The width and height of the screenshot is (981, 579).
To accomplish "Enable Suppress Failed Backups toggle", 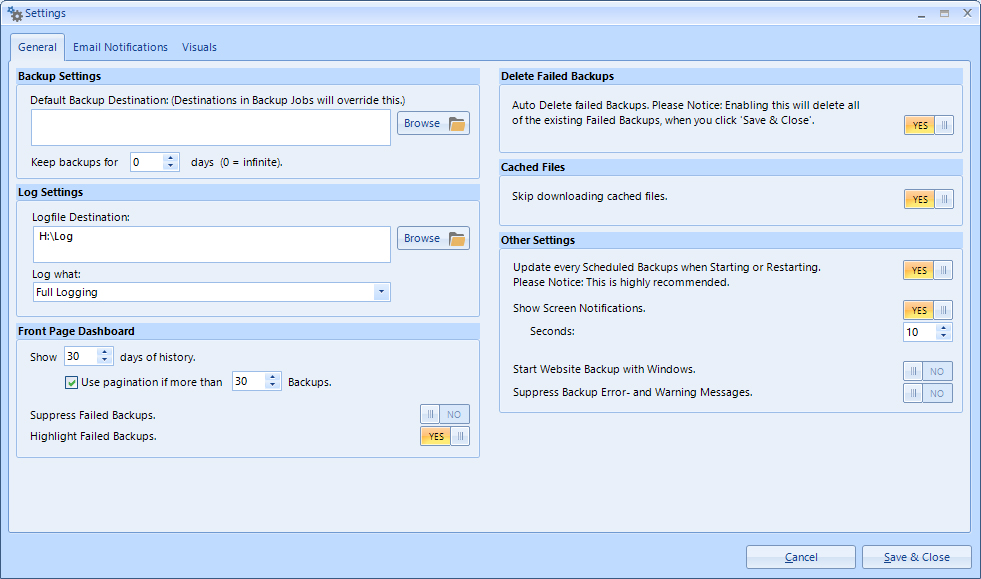I will click(x=444, y=414).
